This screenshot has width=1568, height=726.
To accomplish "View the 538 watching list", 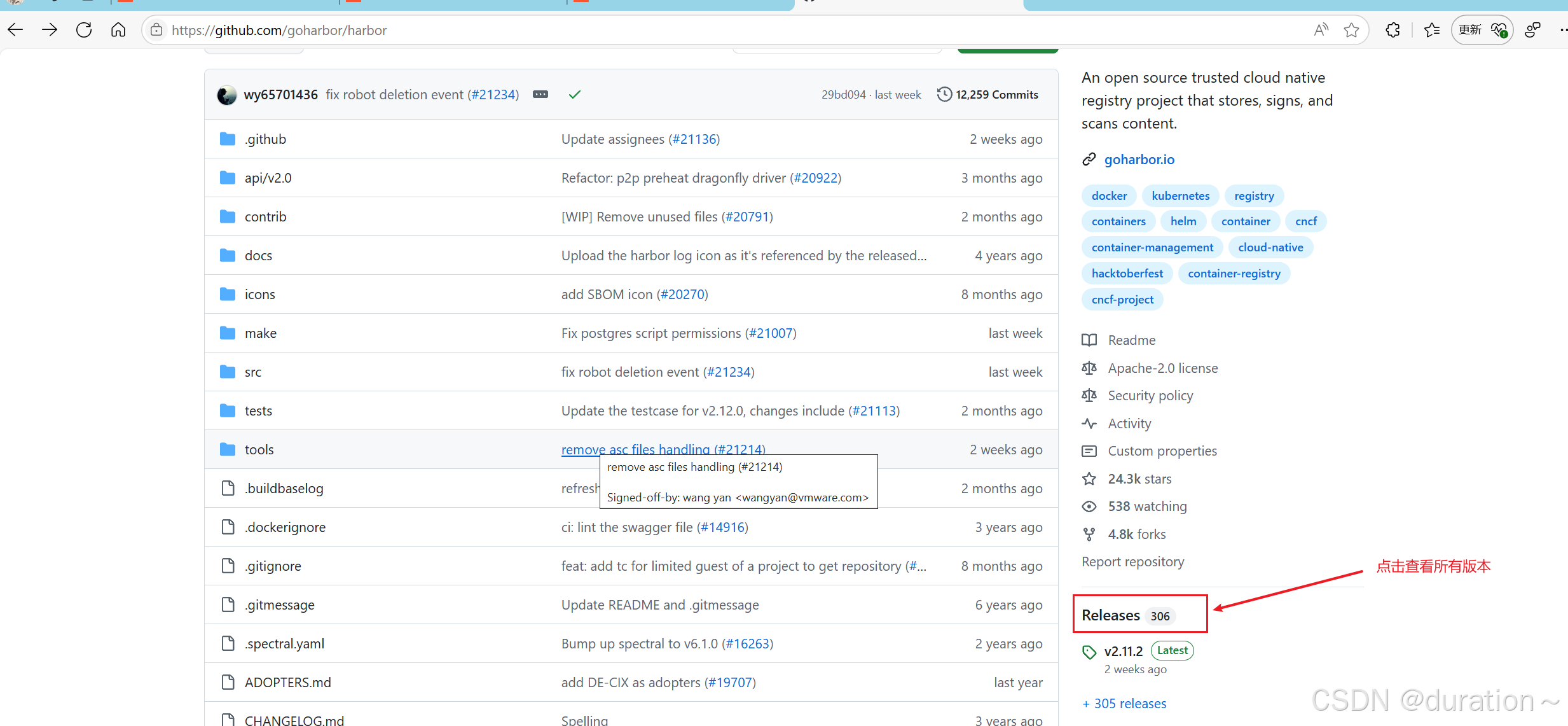I will point(1134,506).
